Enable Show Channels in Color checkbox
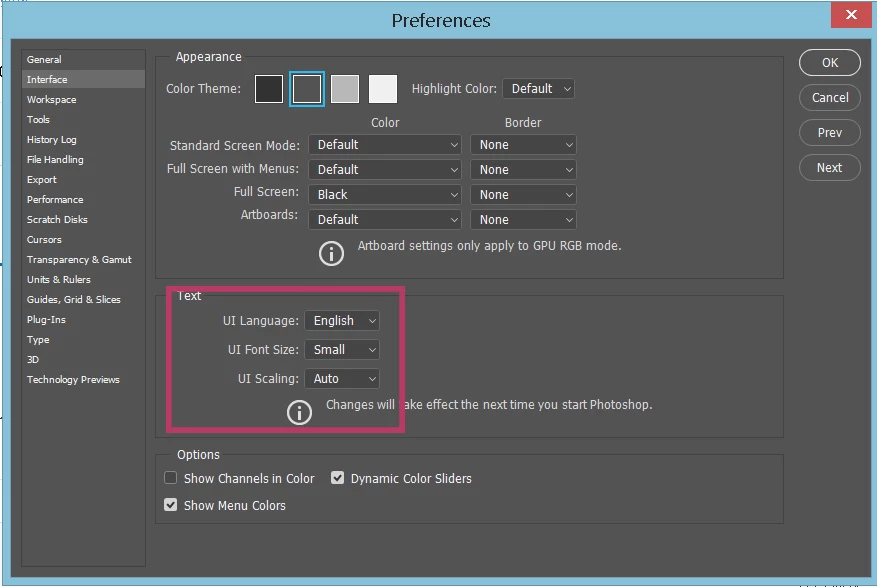 click(171, 478)
